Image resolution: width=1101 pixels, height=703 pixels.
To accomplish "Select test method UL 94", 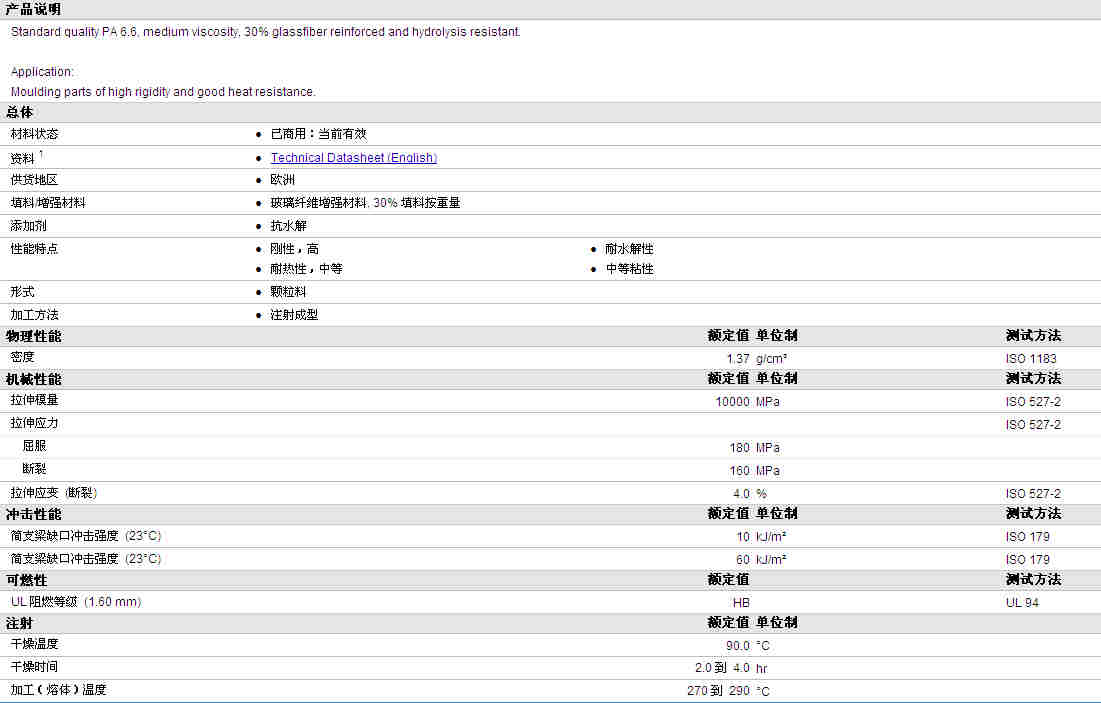I will tap(1022, 603).
